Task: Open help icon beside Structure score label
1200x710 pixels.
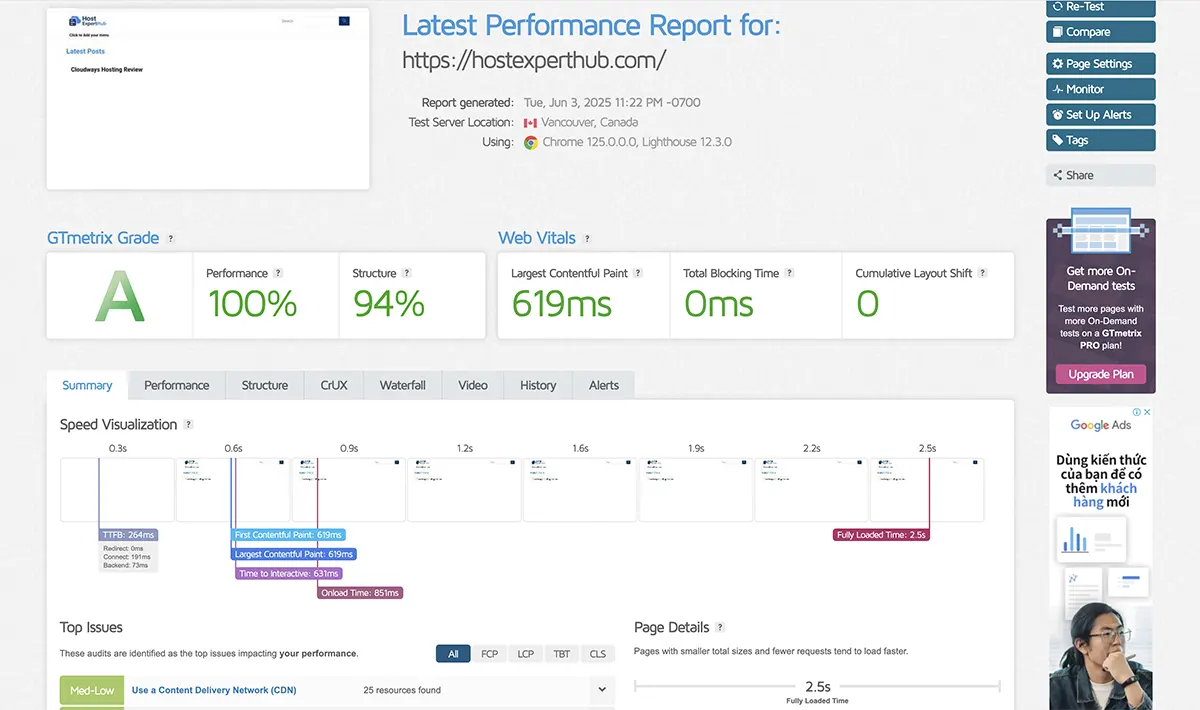Action: click(407, 273)
